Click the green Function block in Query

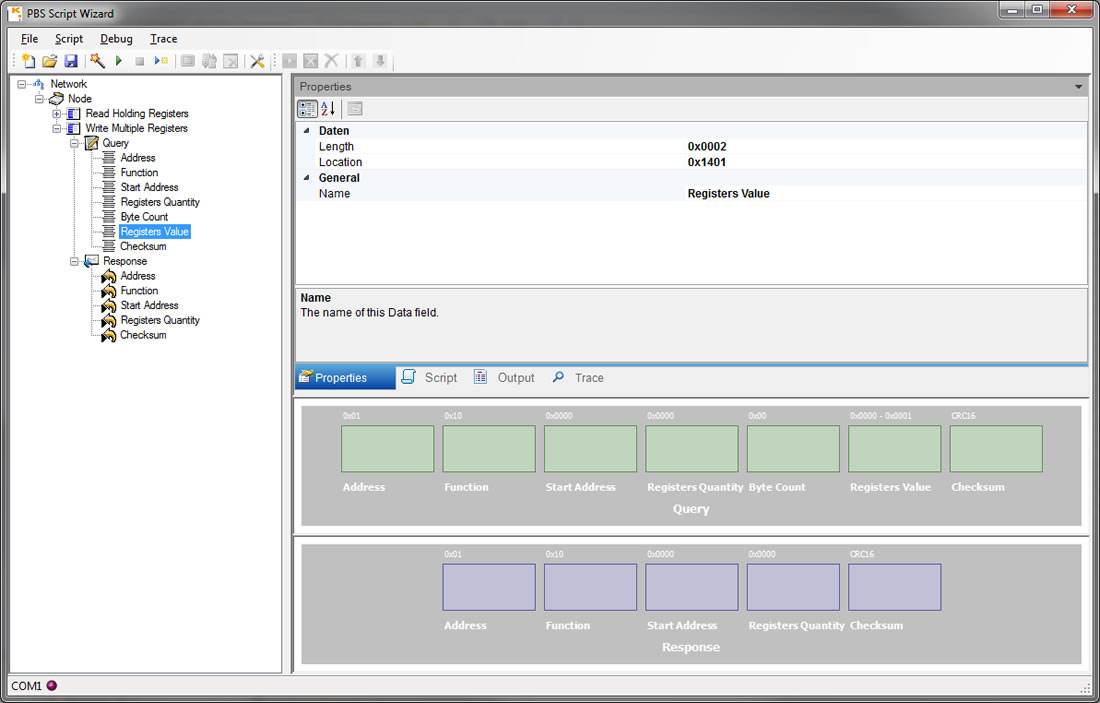(x=489, y=449)
